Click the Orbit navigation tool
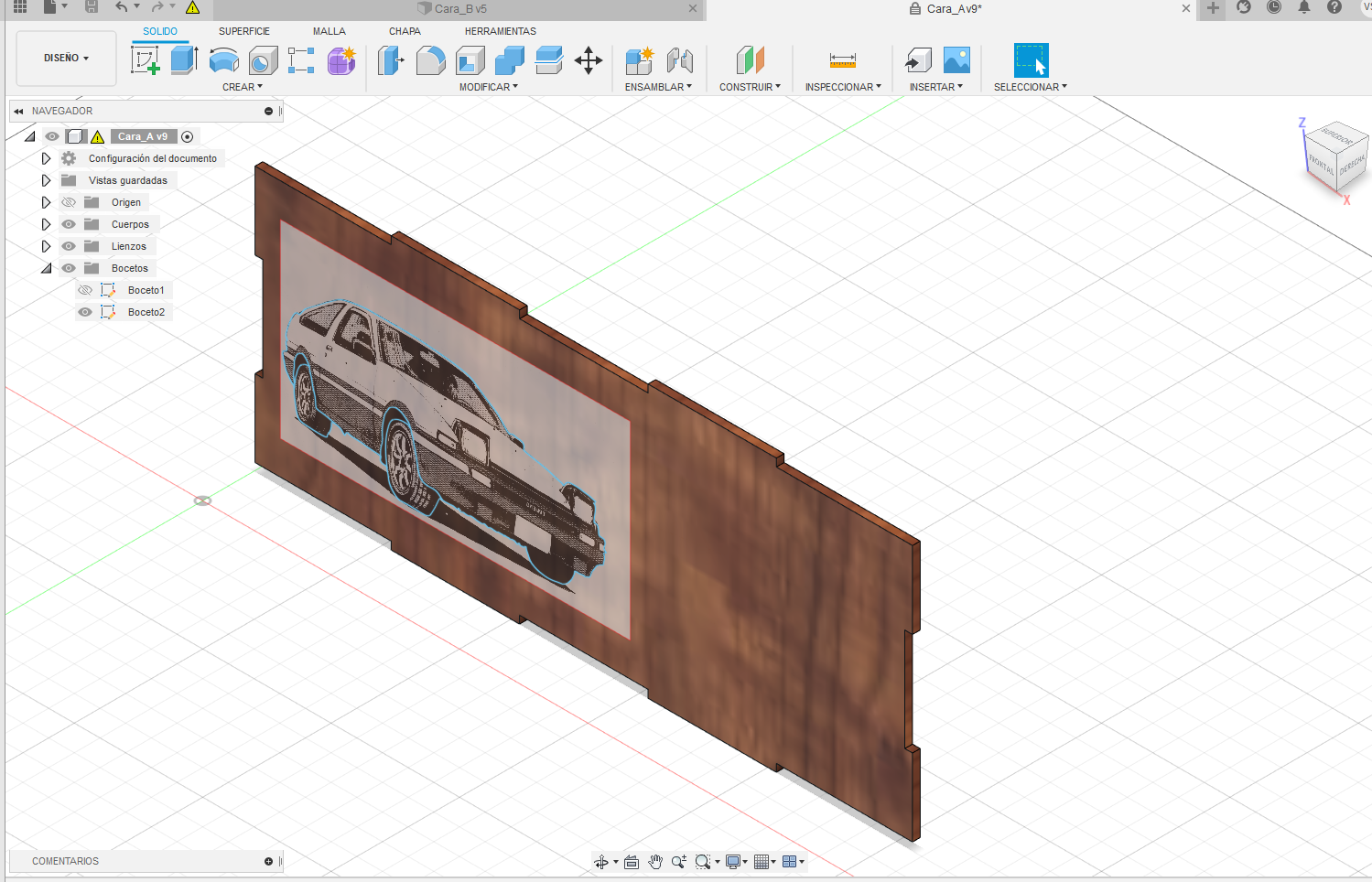The width and height of the screenshot is (1372, 882). tap(601, 862)
